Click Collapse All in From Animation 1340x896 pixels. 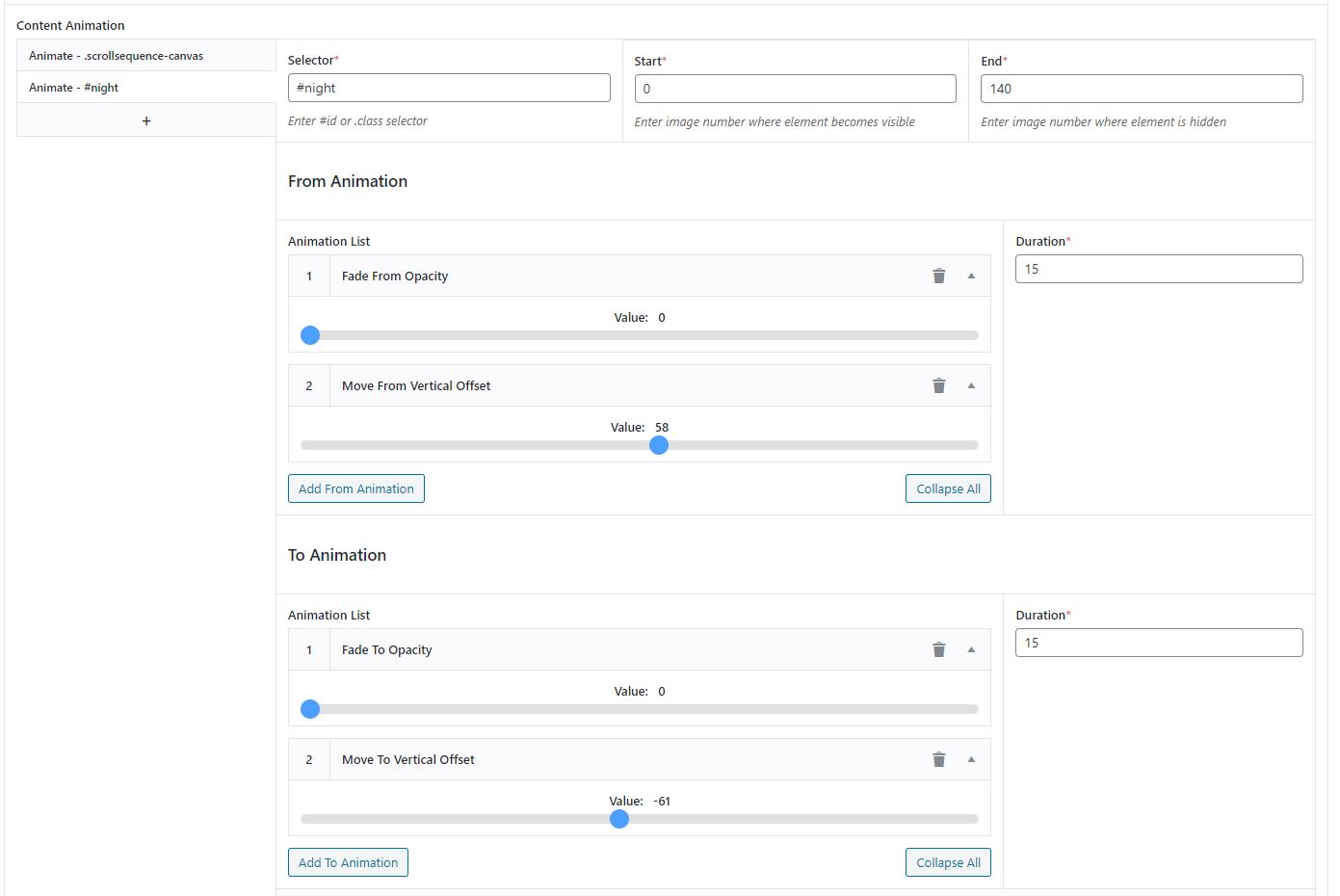click(x=948, y=488)
